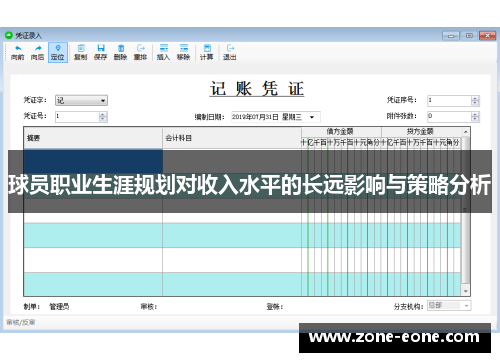The image size is (500, 362).
Task: Click the 记账凭证 title heading
Action: click(x=257, y=89)
